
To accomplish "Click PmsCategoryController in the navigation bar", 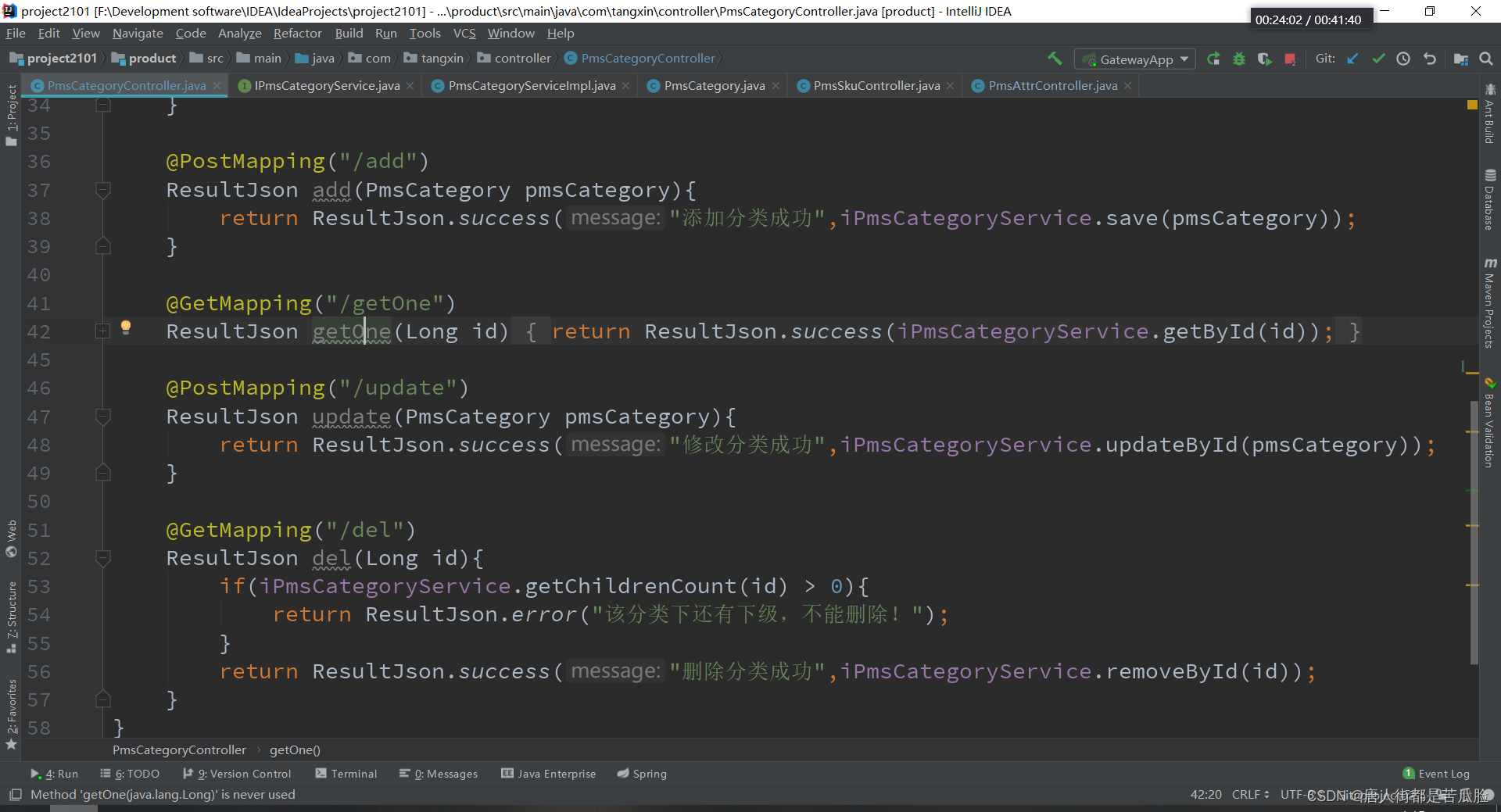I will (639, 59).
